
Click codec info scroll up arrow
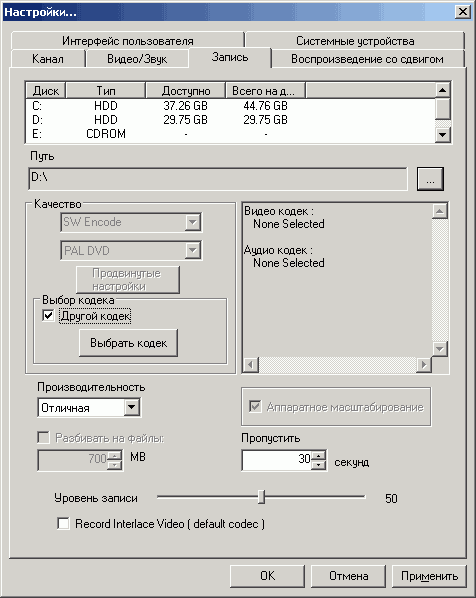point(439,211)
